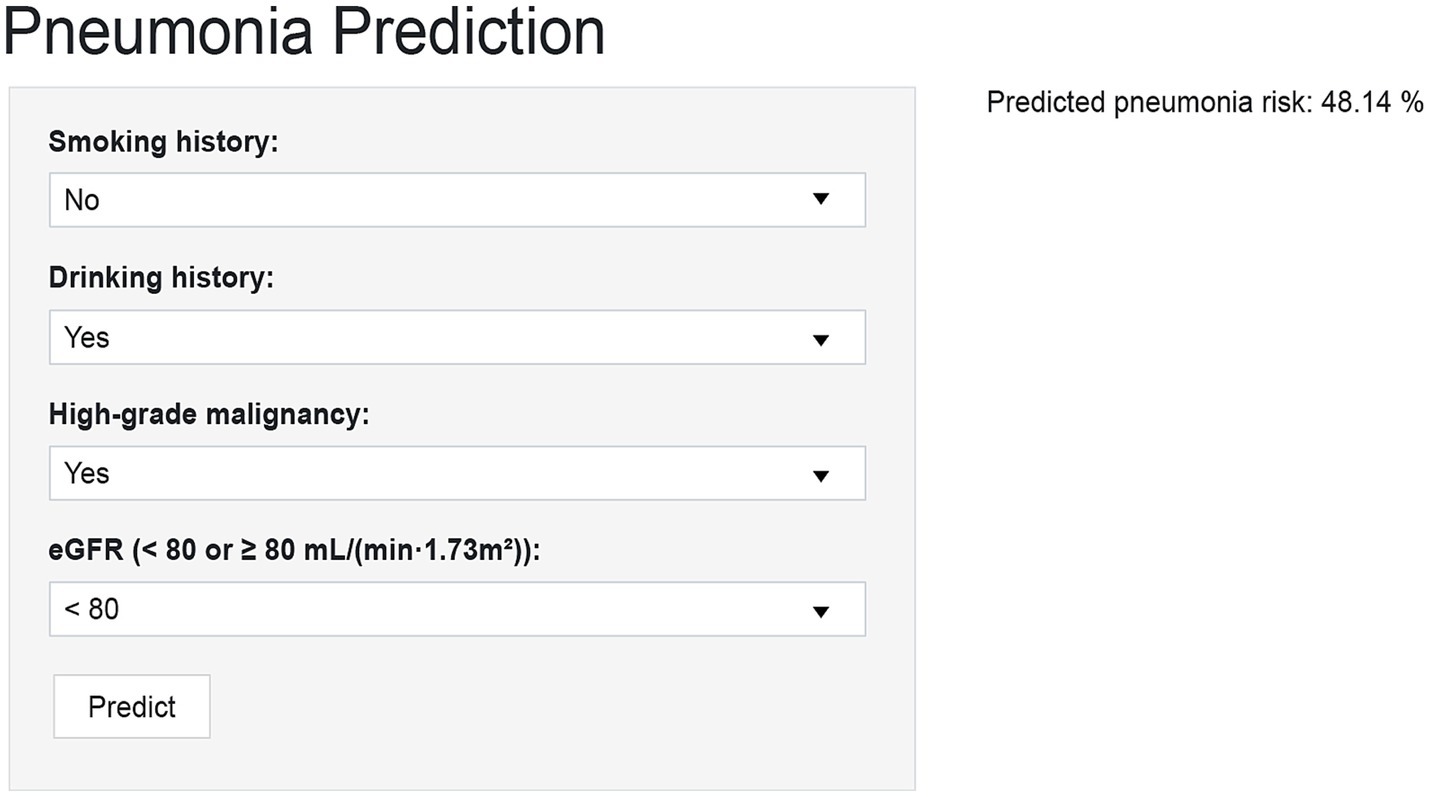Image resolution: width=1430 pixels, height=797 pixels.
Task: Click the "Pneumonia Prediction" page title
Action: click(x=304, y=32)
